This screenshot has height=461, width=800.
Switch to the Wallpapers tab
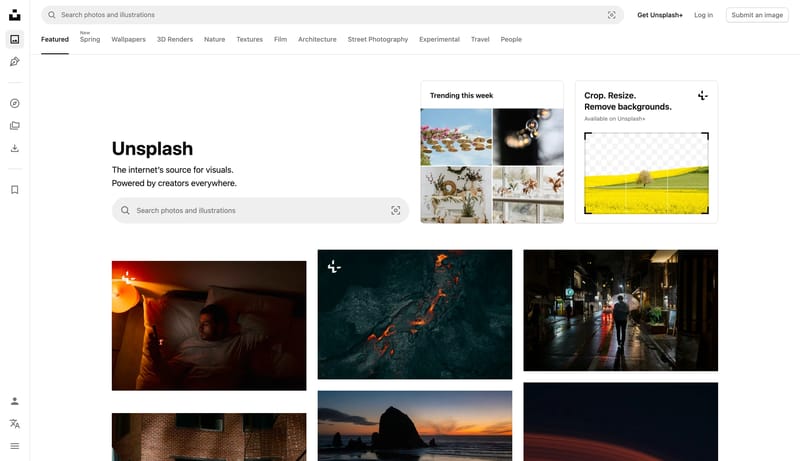pyautogui.click(x=128, y=39)
